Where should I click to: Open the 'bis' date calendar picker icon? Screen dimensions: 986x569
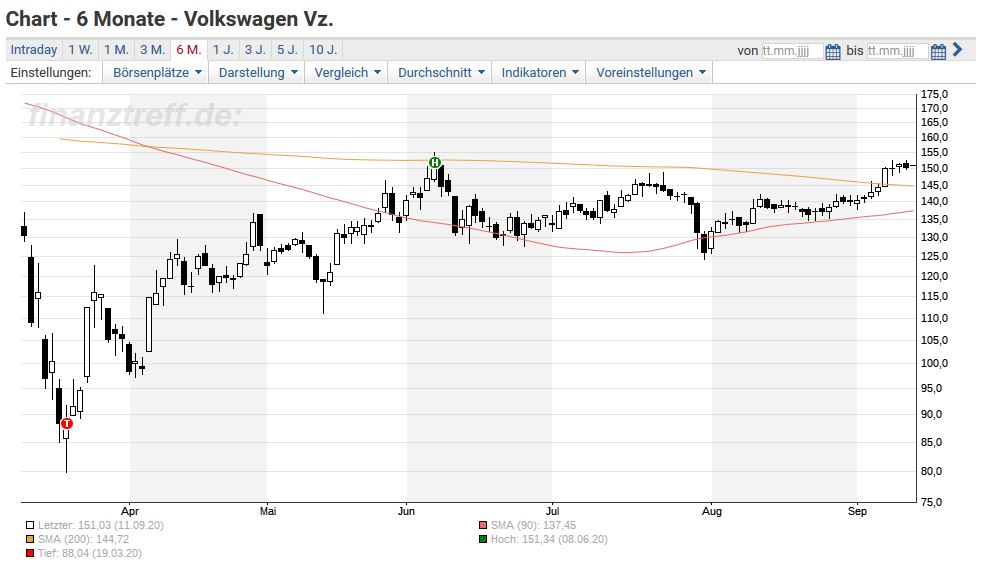pos(938,52)
